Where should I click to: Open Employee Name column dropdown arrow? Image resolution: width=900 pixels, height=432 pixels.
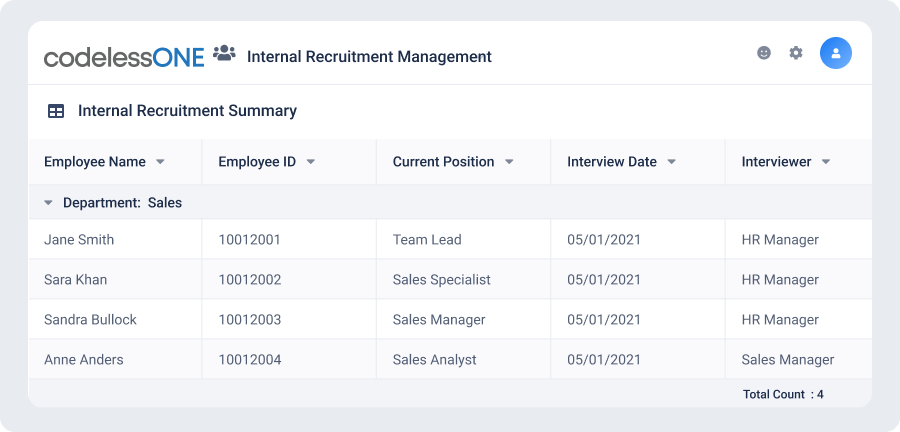[x=160, y=162]
